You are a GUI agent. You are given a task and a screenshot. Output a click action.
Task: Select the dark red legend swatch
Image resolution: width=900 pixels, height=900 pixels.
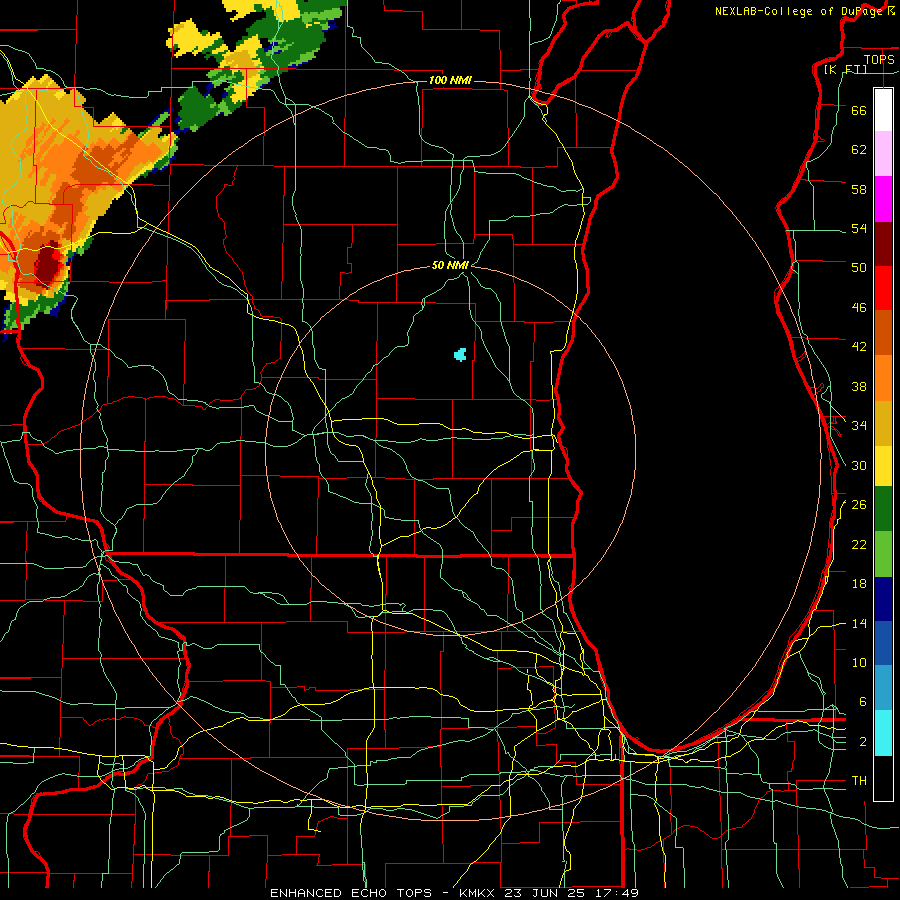(x=883, y=243)
